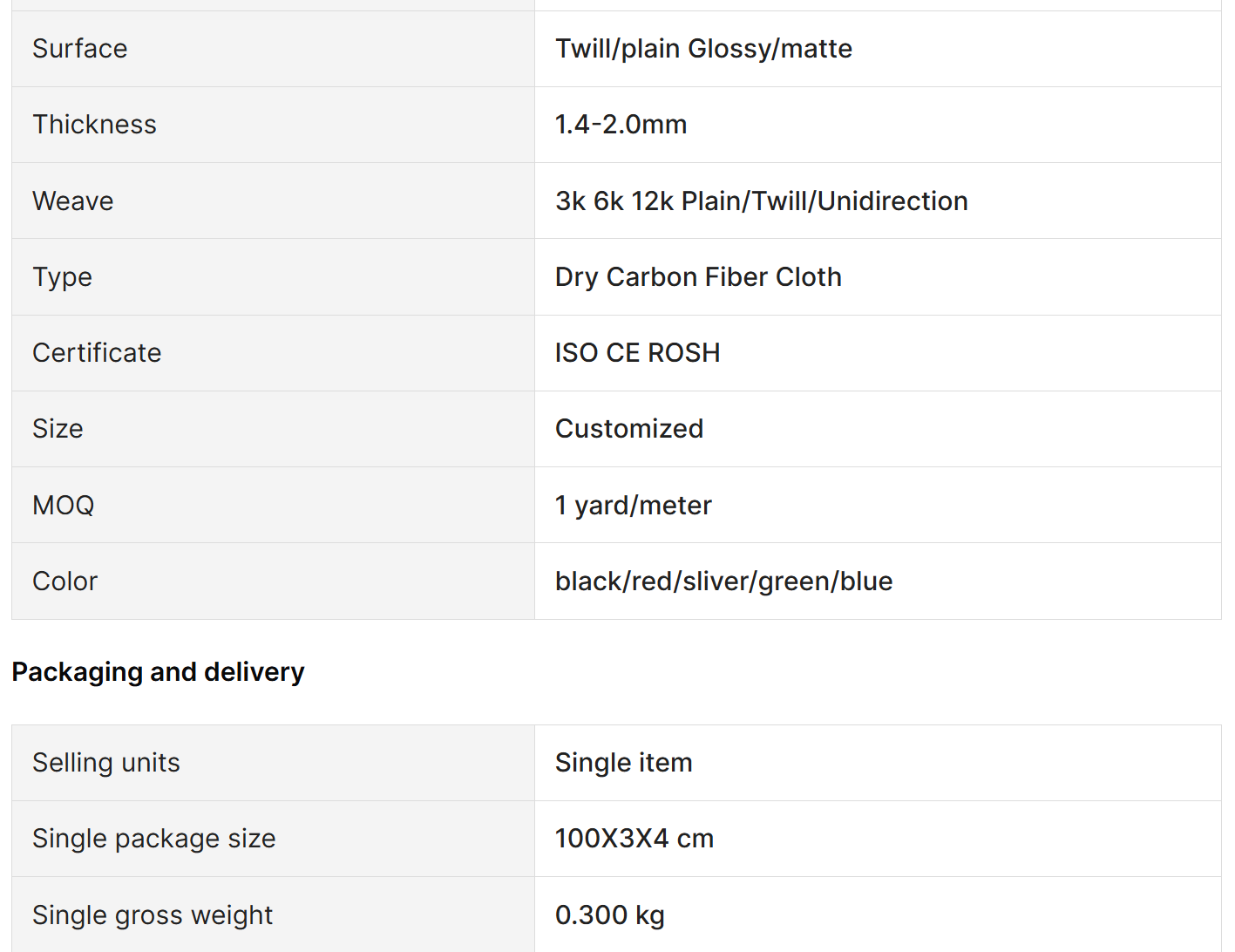Click the Certificate attribute label
The height and width of the screenshot is (952, 1235).
click(x=97, y=353)
